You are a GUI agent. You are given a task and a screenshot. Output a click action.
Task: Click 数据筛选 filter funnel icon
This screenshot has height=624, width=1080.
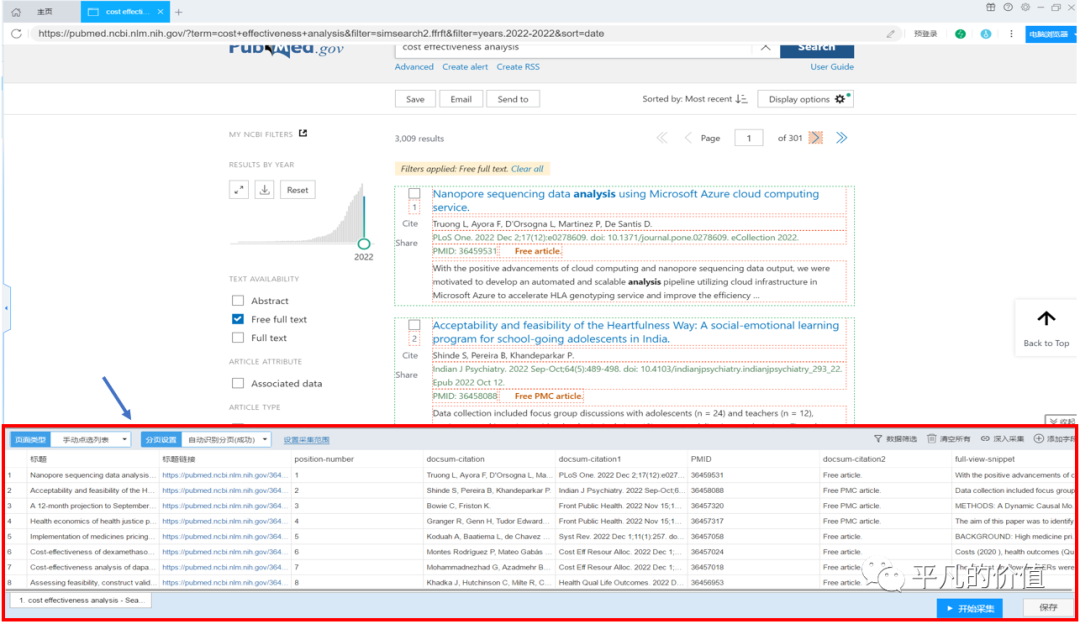(x=878, y=439)
